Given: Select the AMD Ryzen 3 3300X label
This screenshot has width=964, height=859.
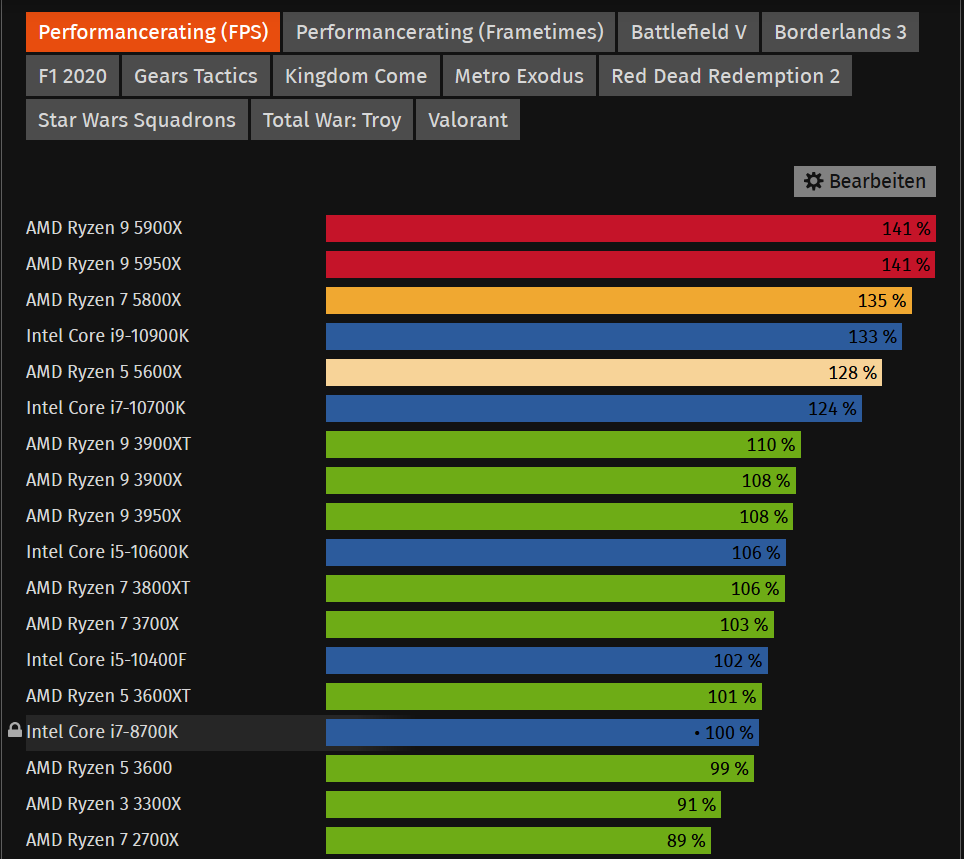Looking at the screenshot, I should point(103,804).
